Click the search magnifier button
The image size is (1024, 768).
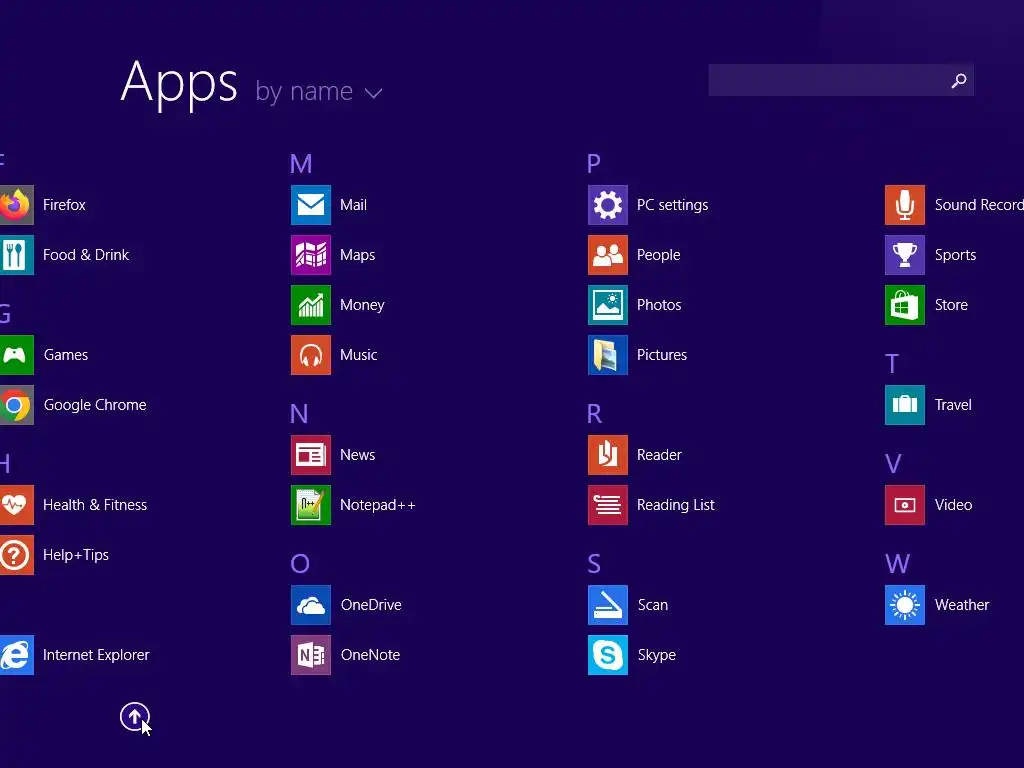(x=959, y=80)
